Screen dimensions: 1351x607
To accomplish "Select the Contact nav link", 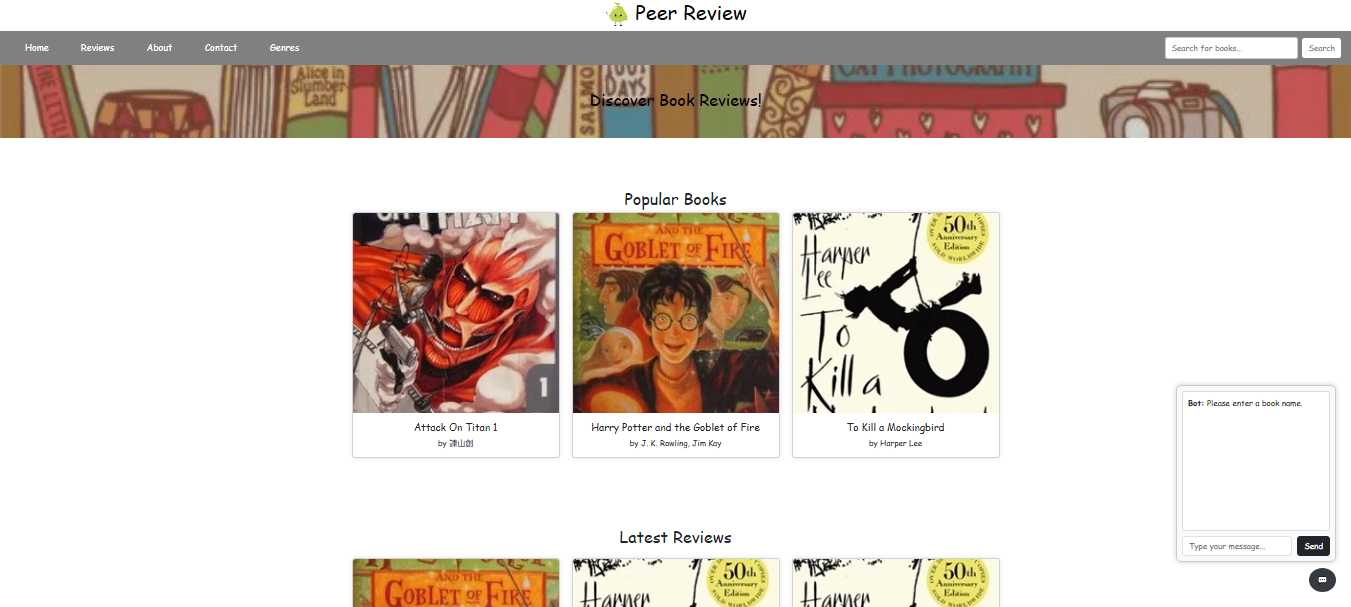I will pos(221,48).
